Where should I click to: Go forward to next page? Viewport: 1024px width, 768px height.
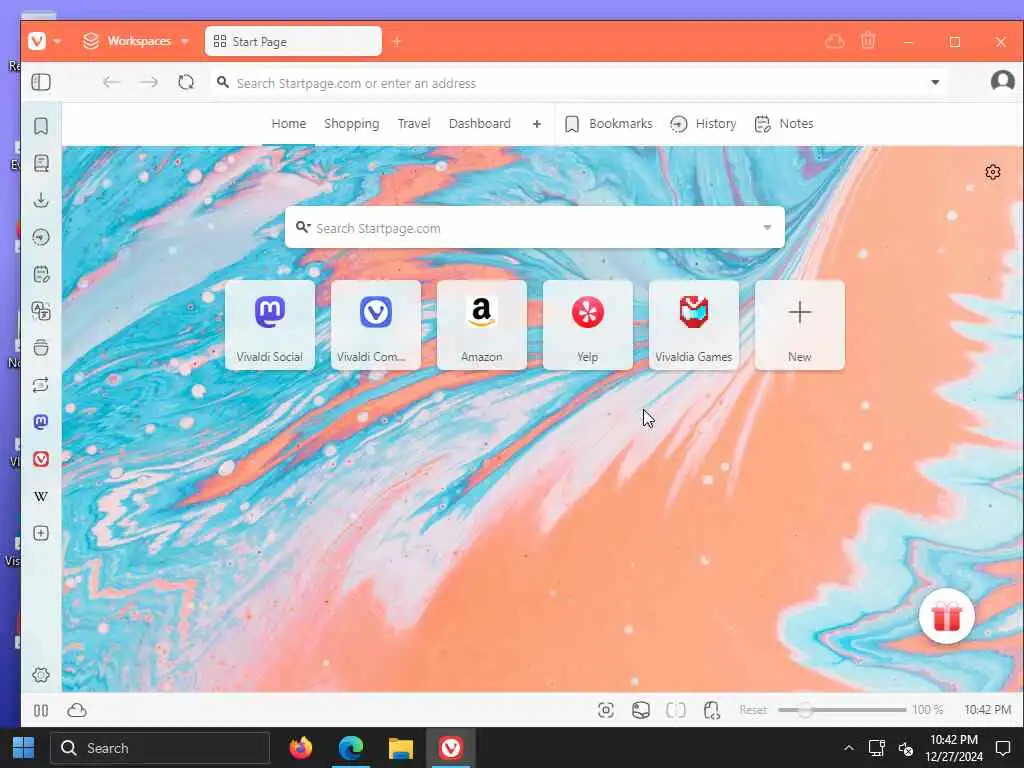[x=149, y=82]
